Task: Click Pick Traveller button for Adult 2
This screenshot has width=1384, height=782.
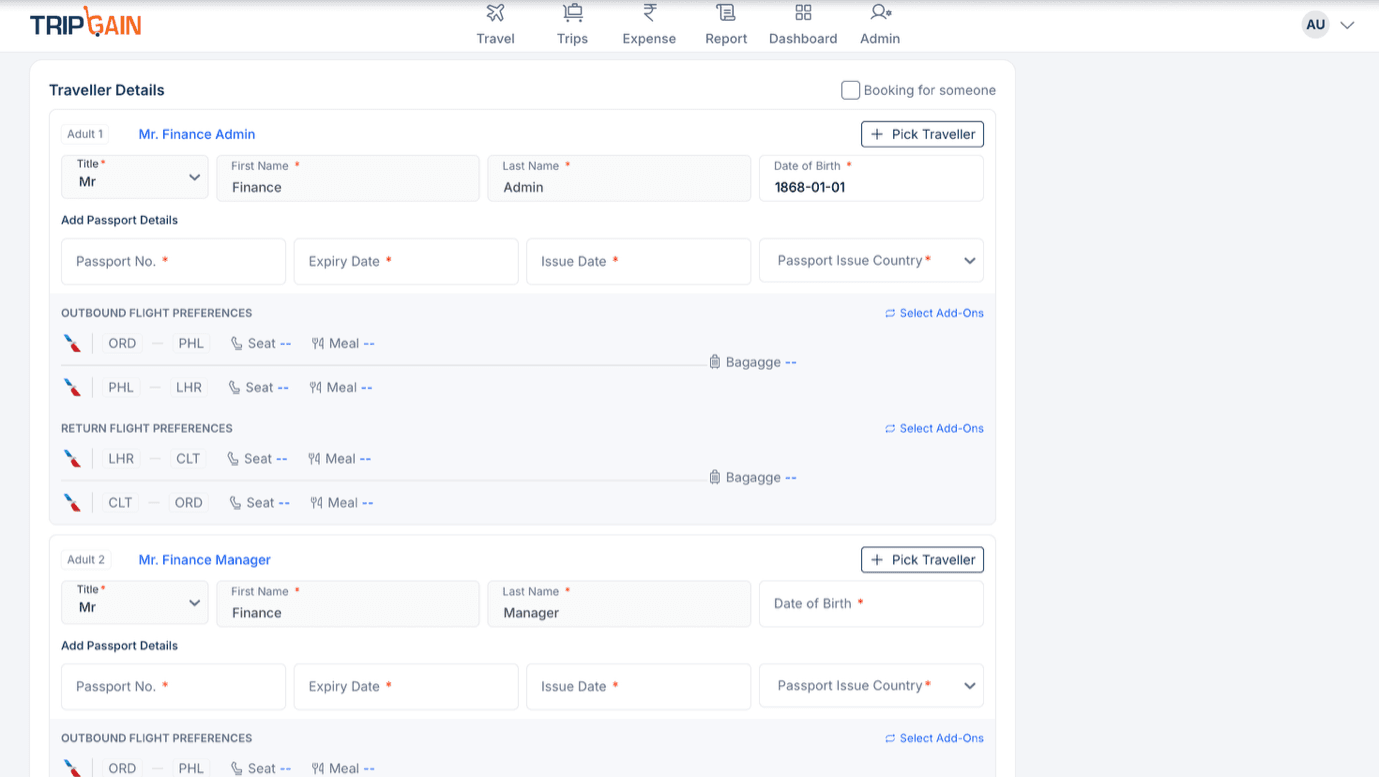Action: point(922,560)
